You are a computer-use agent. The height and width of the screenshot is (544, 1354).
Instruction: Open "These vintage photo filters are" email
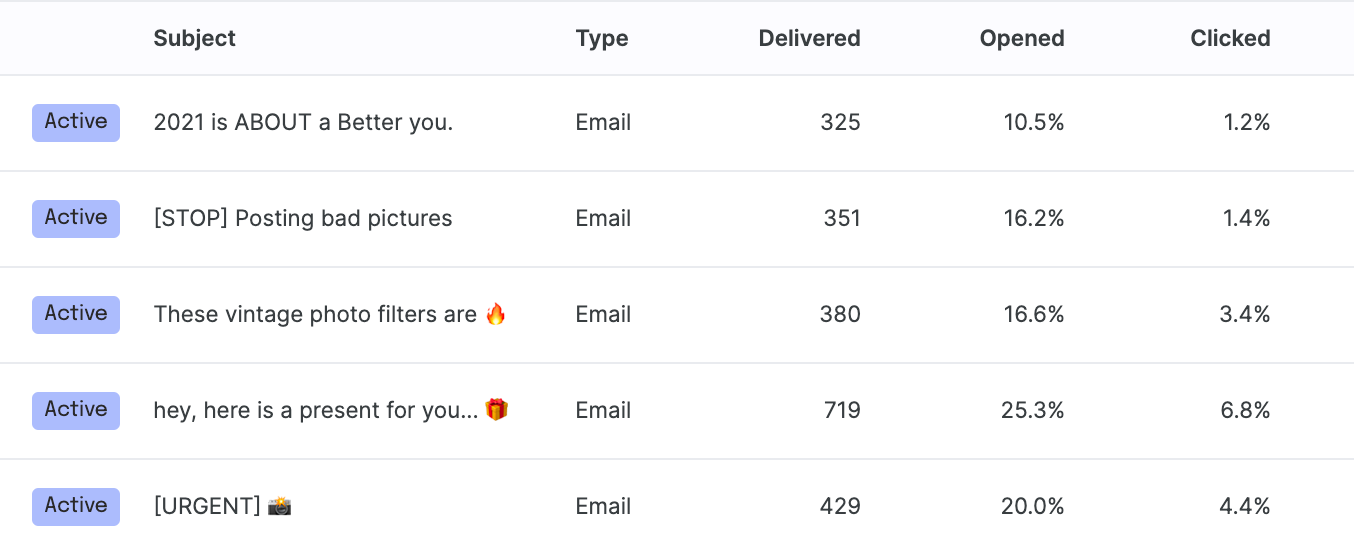click(315, 314)
